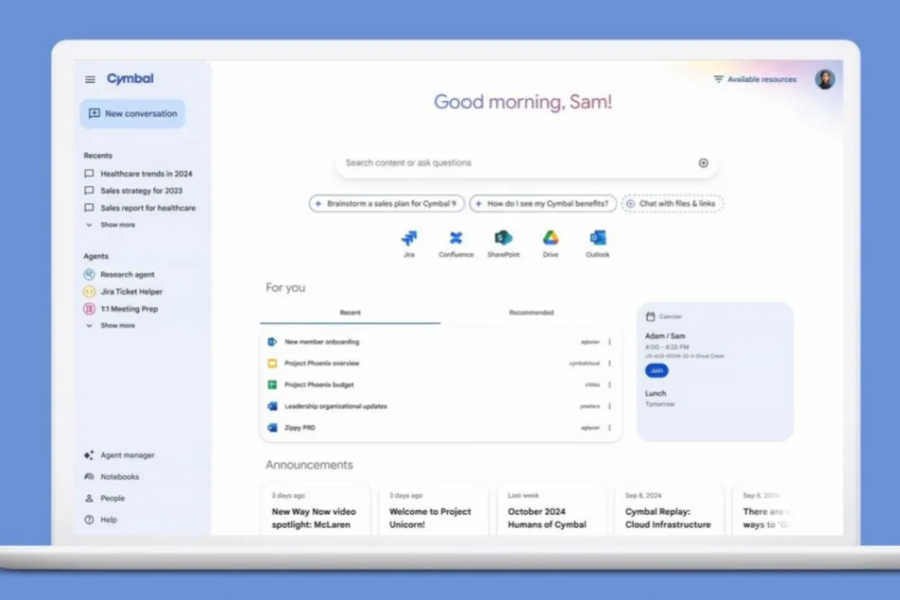Click the Cymbal logo
900x600 pixels.
[x=130, y=79]
